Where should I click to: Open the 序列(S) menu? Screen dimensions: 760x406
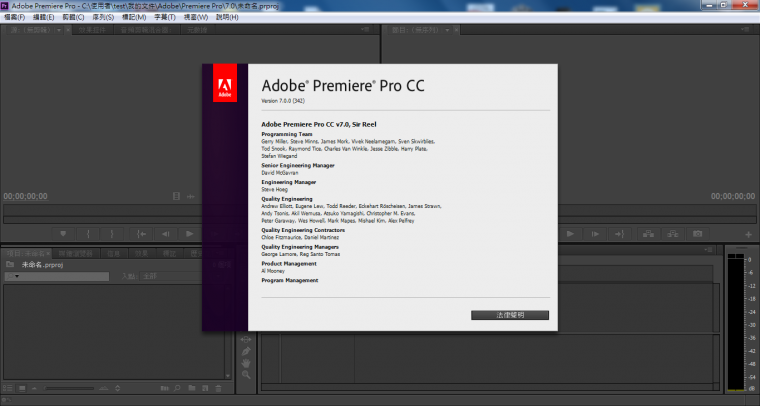click(103, 17)
